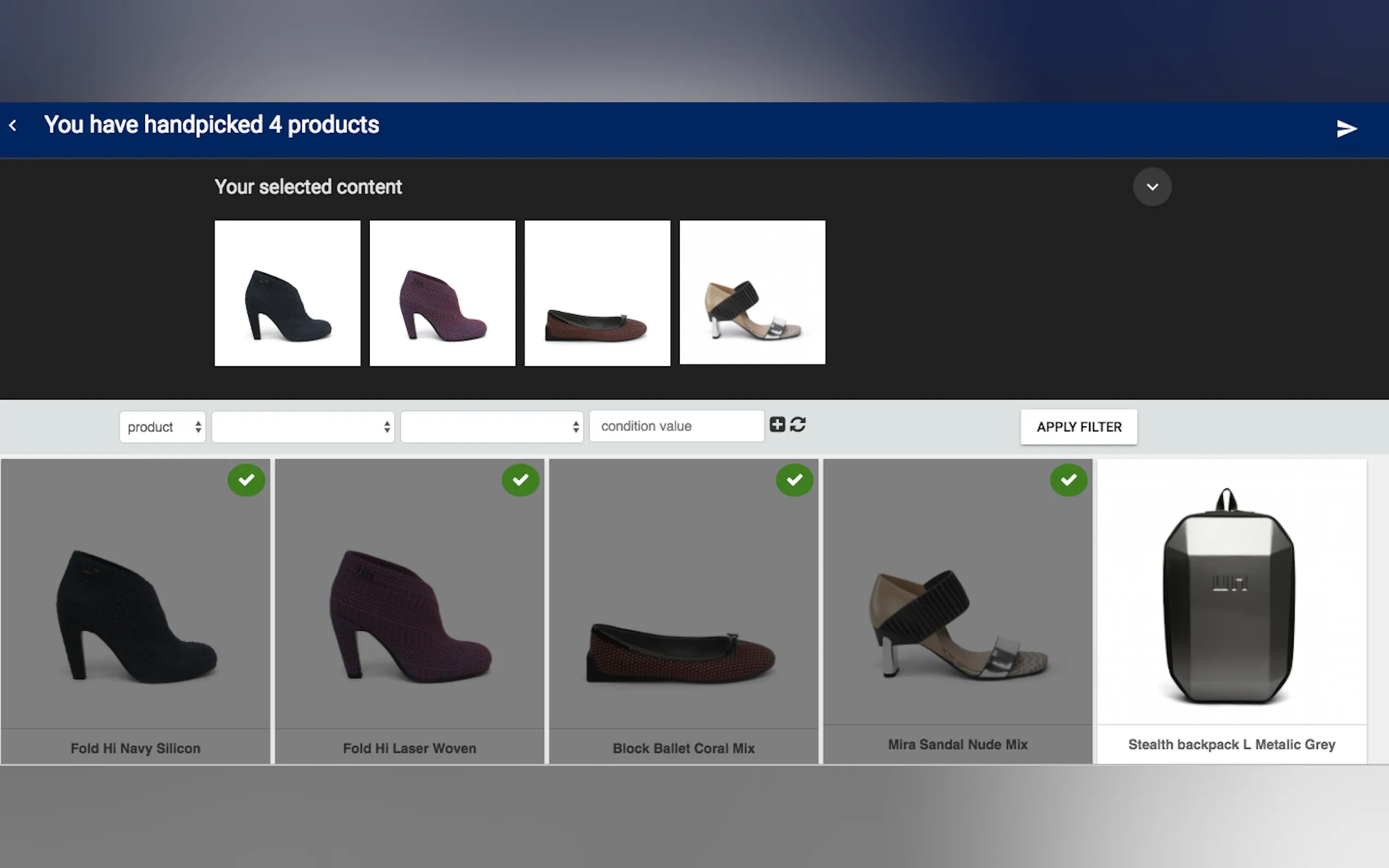Click ballet flat thumbnail in selected content
This screenshot has width=1389, height=868.
click(597, 293)
